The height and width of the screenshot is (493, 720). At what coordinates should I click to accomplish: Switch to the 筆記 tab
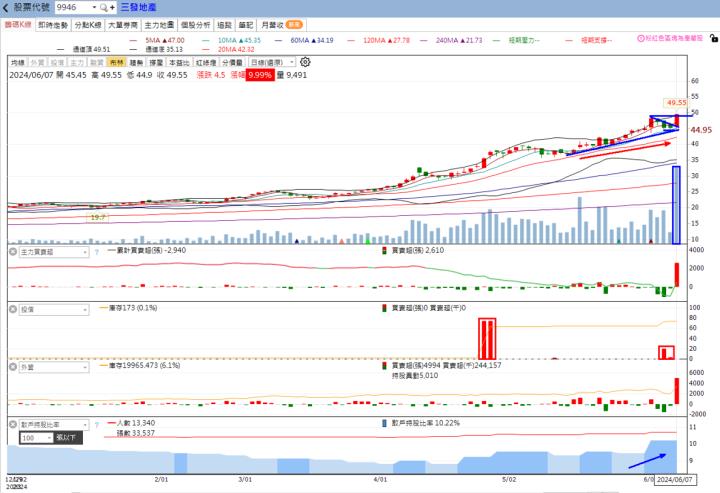(246, 25)
